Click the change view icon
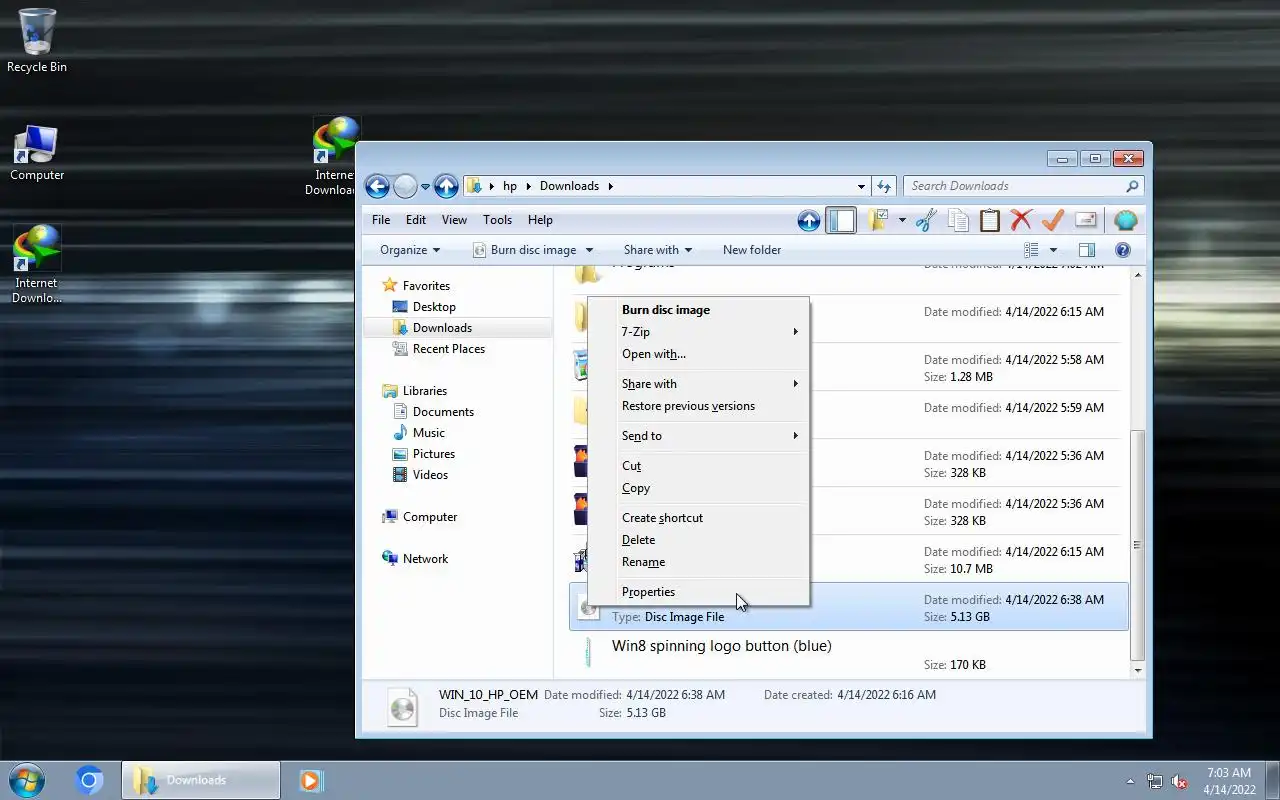The height and width of the screenshot is (800, 1280). coord(1031,250)
